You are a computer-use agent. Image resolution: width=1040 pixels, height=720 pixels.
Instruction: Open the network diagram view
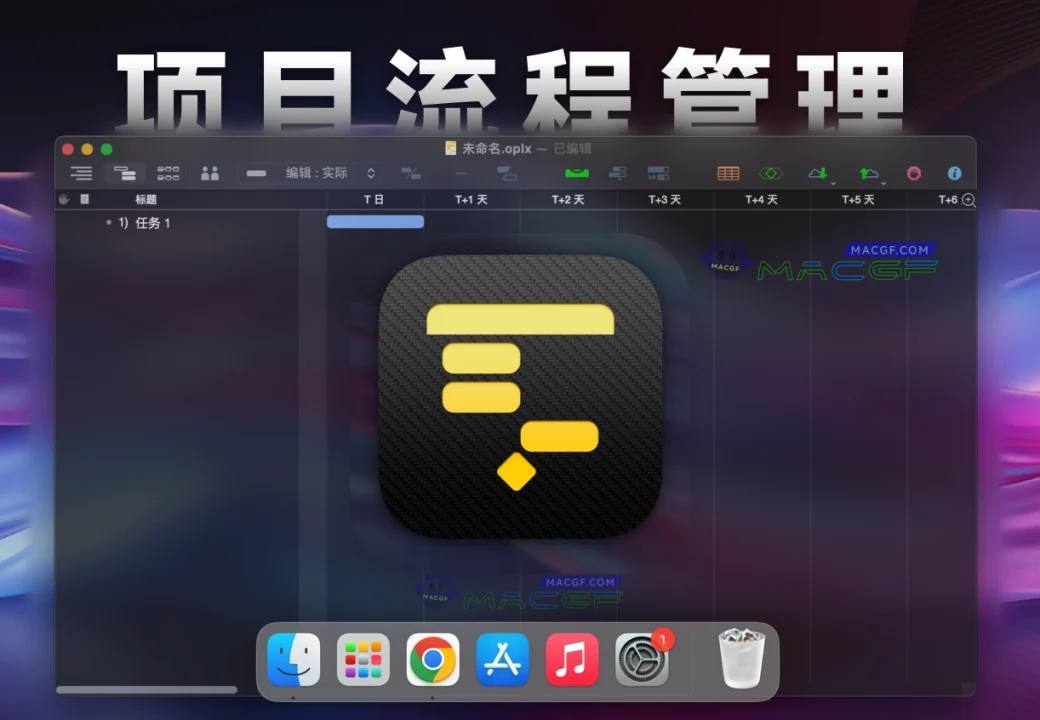[168, 173]
